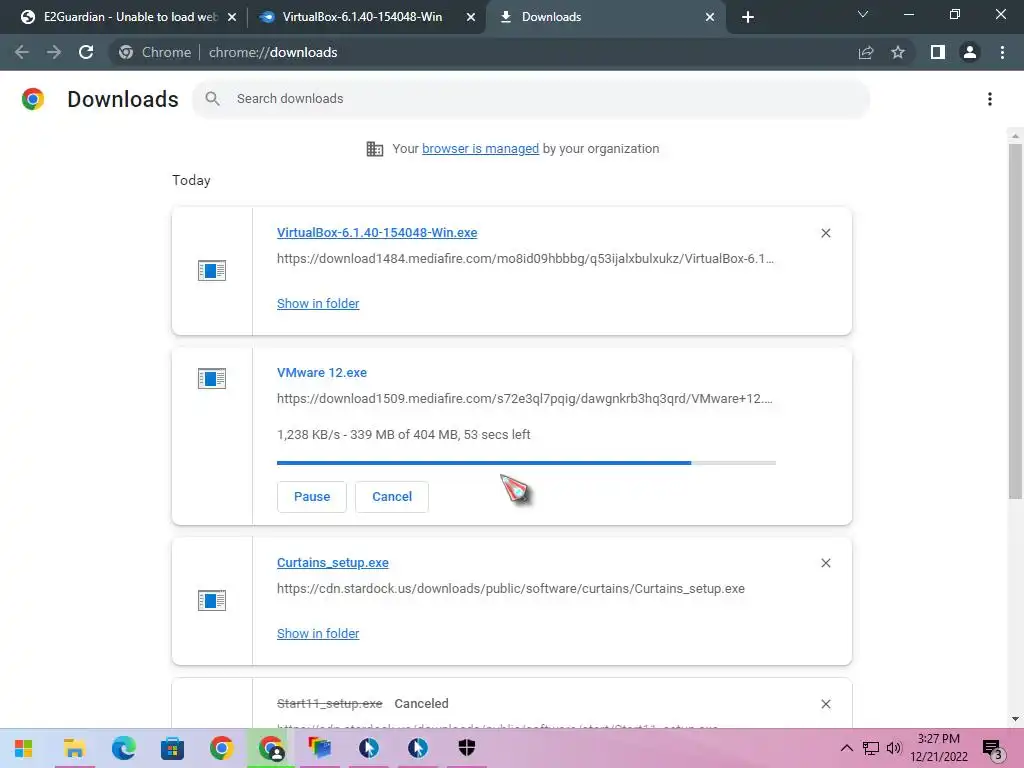Viewport: 1024px width, 768px height.
Task: Open the Chrome profile window on taskbar
Action: tap(271, 748)
